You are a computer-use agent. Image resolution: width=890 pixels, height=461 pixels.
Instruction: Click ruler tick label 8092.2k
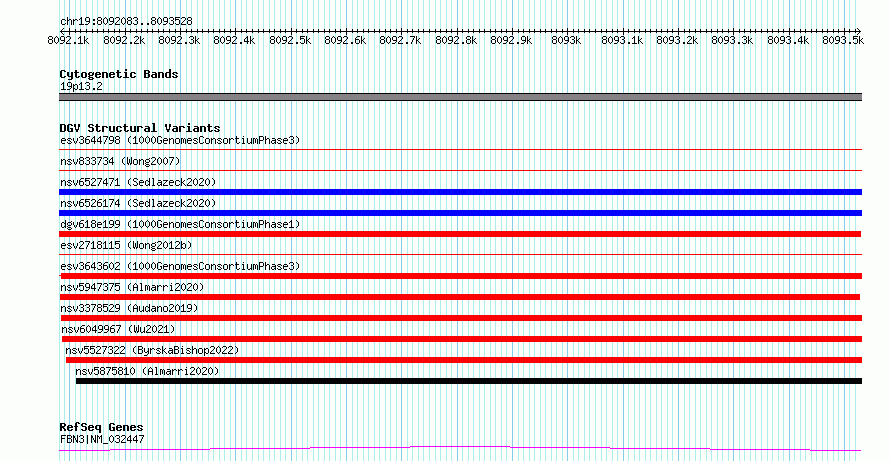click(x=124, y=40)
